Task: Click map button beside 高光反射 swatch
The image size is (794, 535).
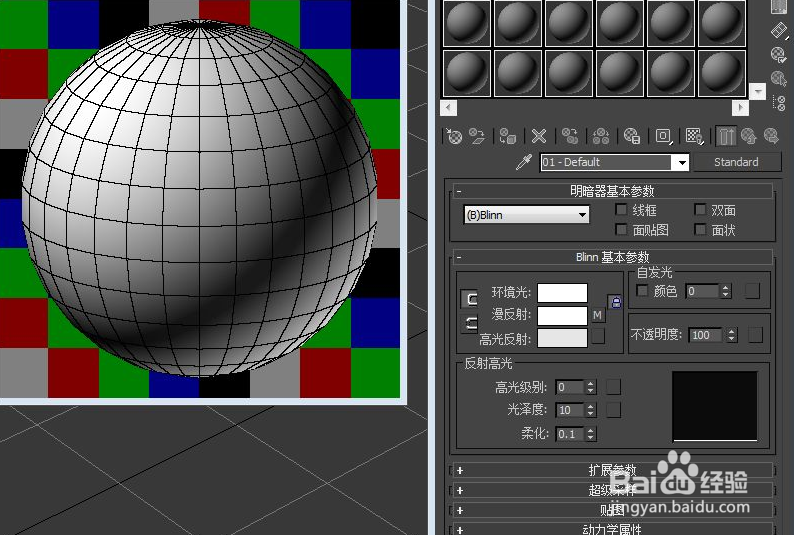Action: [x=598, y=337]
